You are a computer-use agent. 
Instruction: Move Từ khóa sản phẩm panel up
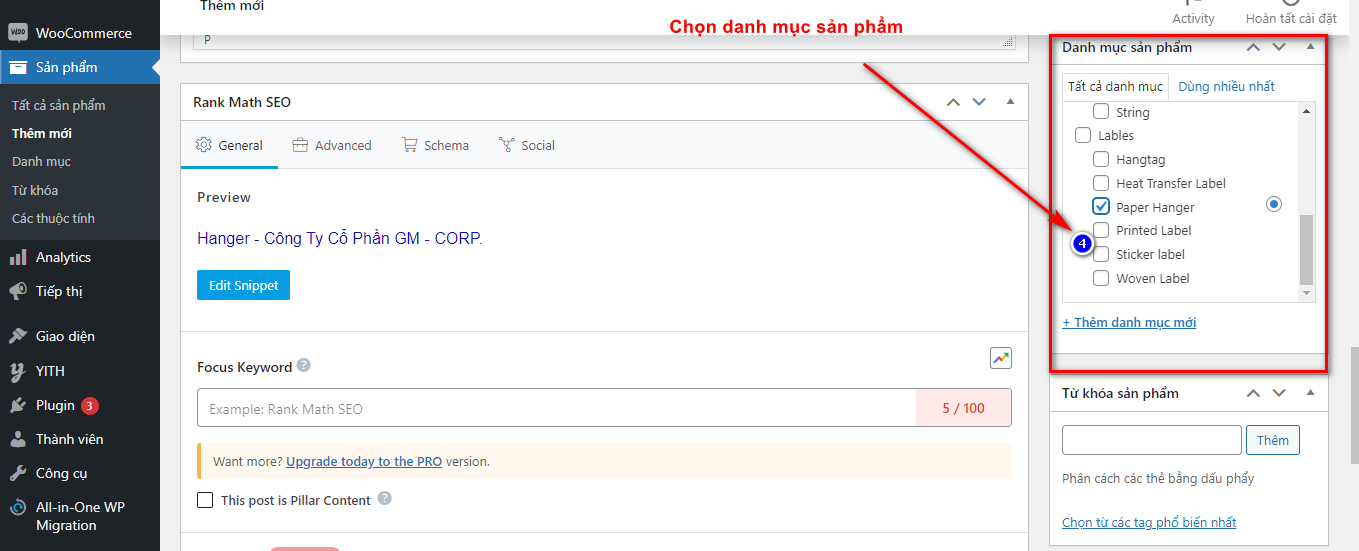(1253, 393)
